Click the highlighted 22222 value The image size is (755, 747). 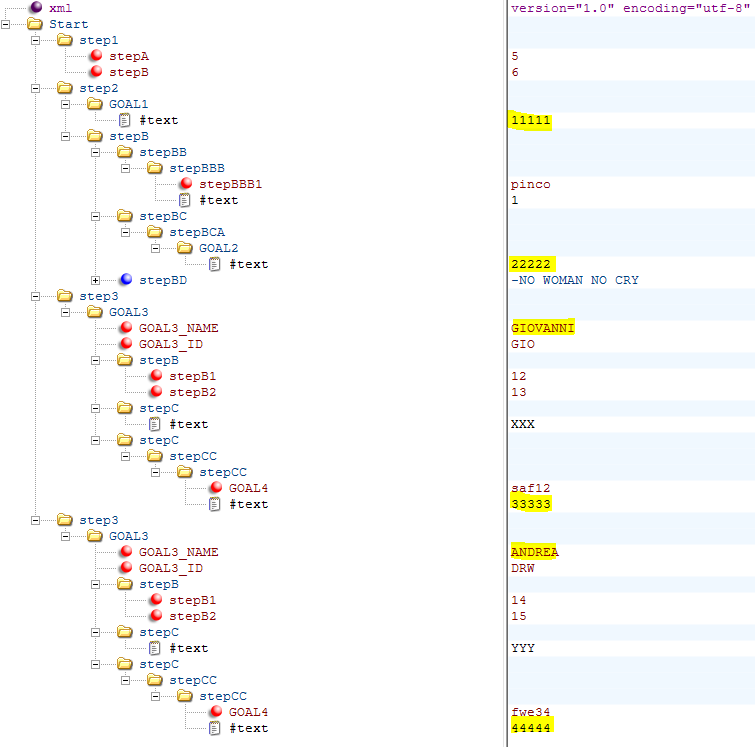coord(530,264)
